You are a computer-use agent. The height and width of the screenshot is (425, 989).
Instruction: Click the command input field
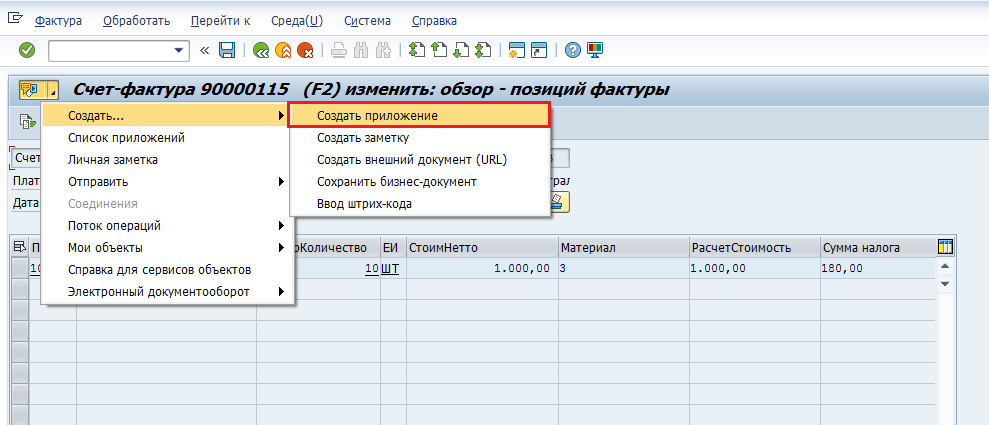(110, 50)
